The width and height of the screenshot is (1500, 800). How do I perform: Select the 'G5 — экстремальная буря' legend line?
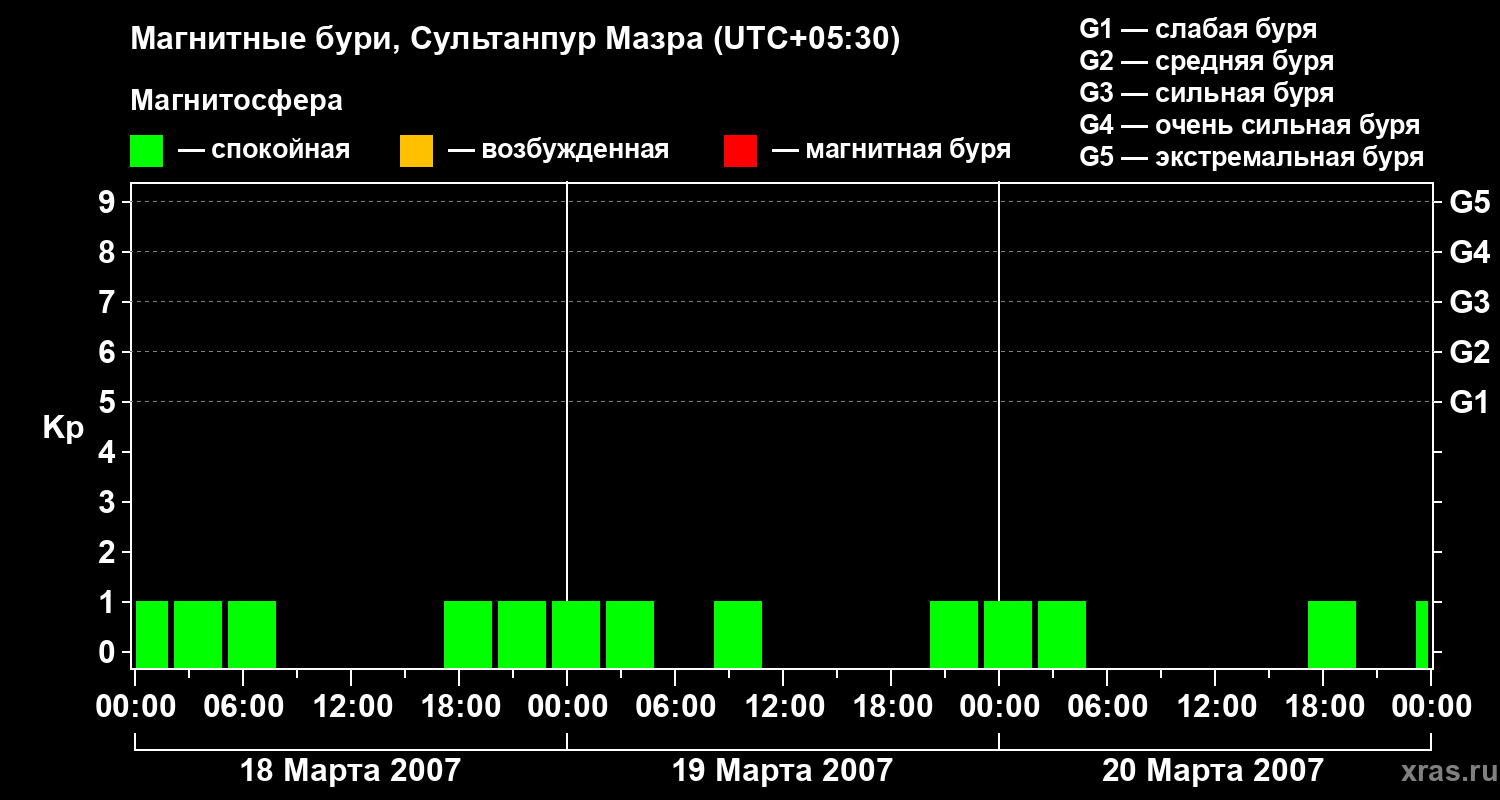(x=1252, y=157)
